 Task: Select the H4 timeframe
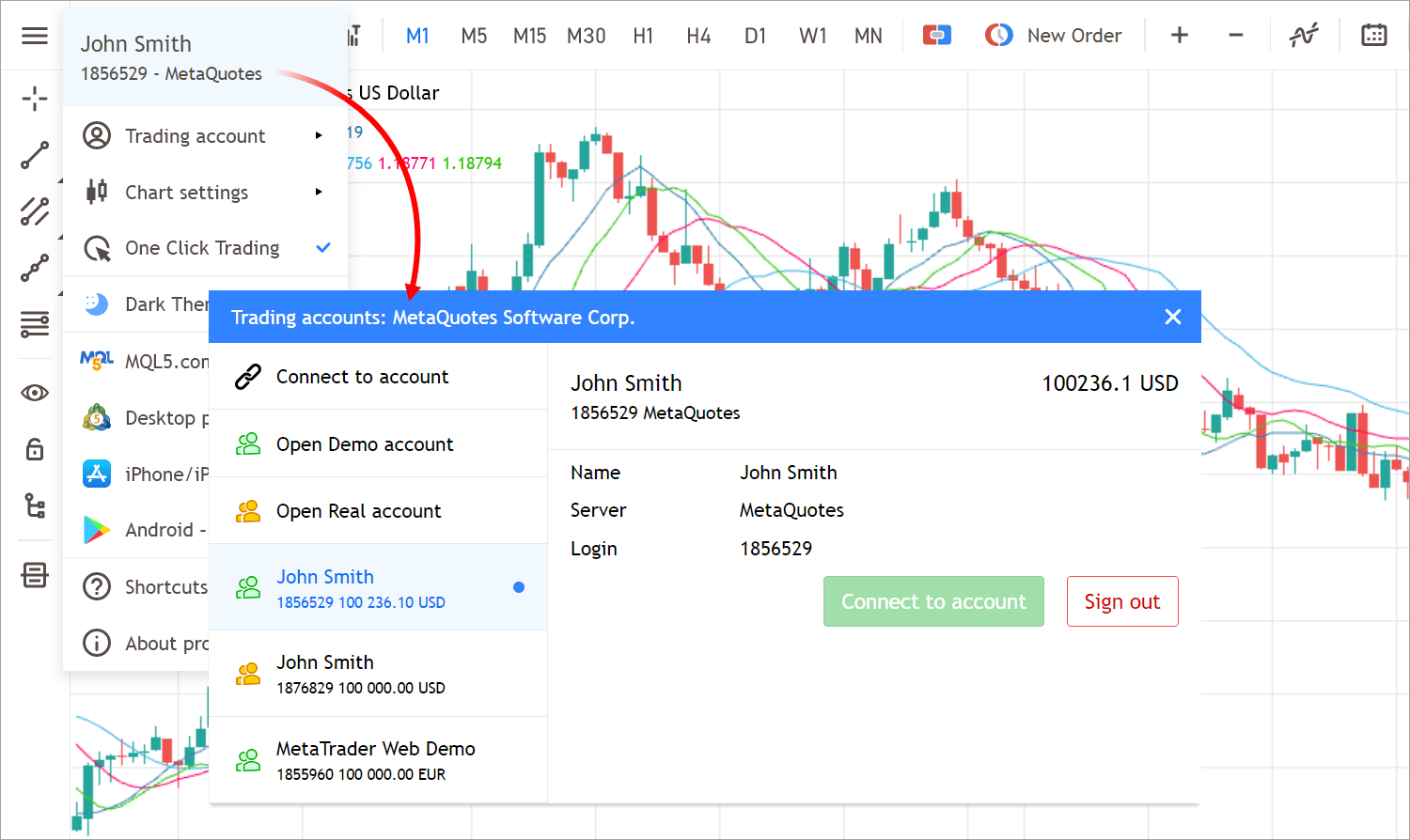point(698,35)
